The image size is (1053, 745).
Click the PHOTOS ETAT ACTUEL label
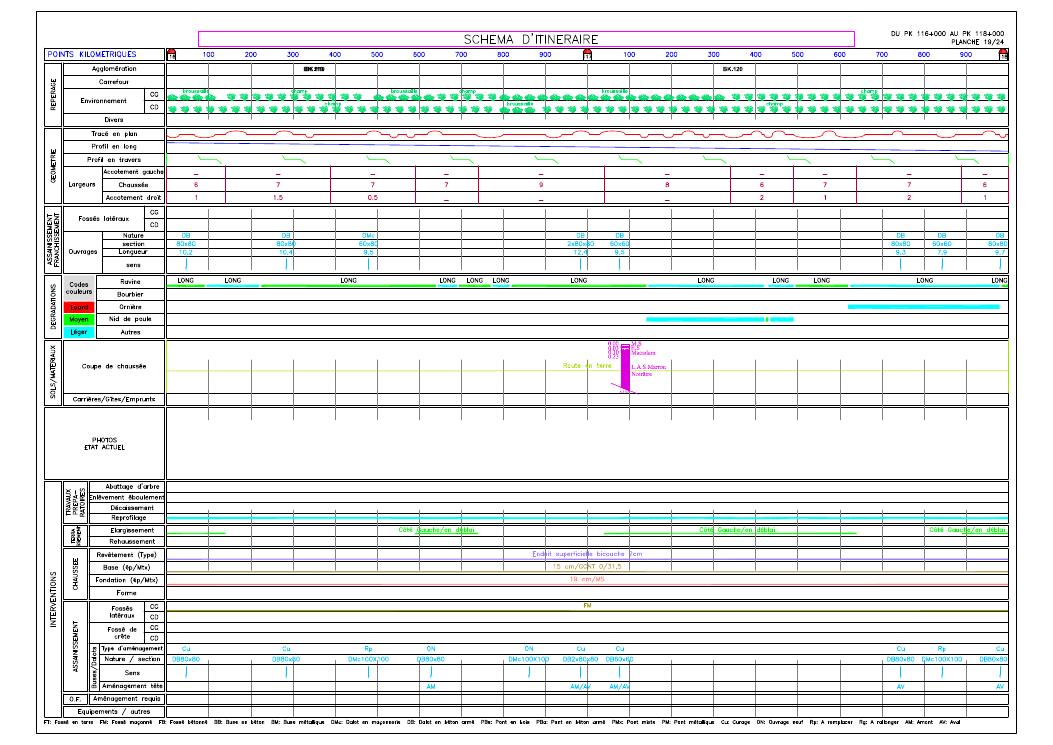click(x=104, y=443)
